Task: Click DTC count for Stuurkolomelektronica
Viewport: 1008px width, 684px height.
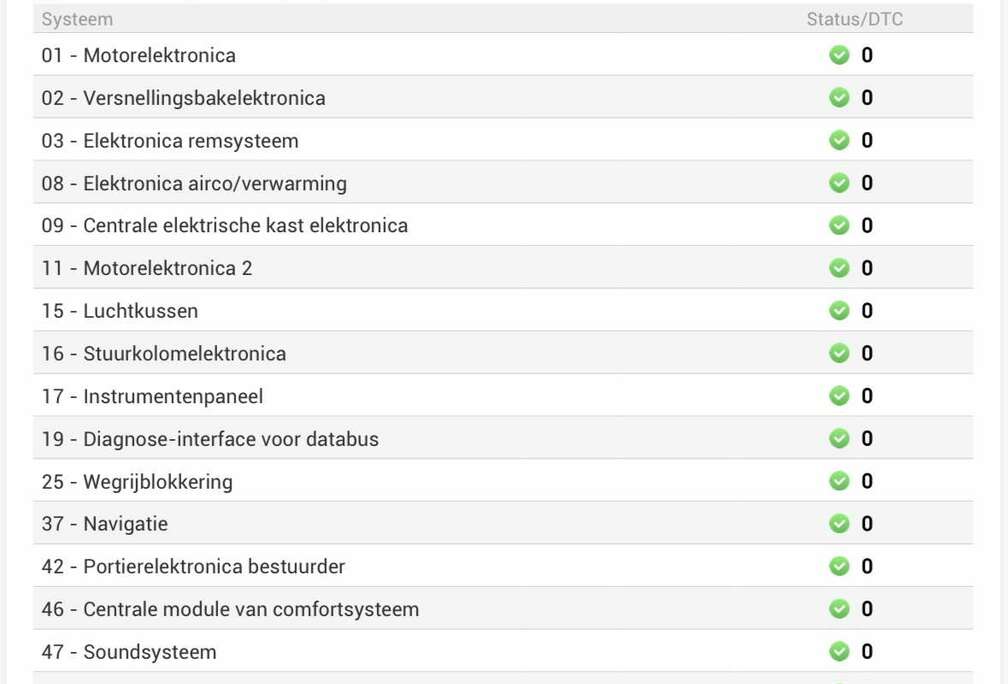Action: (x=867, y=353)
